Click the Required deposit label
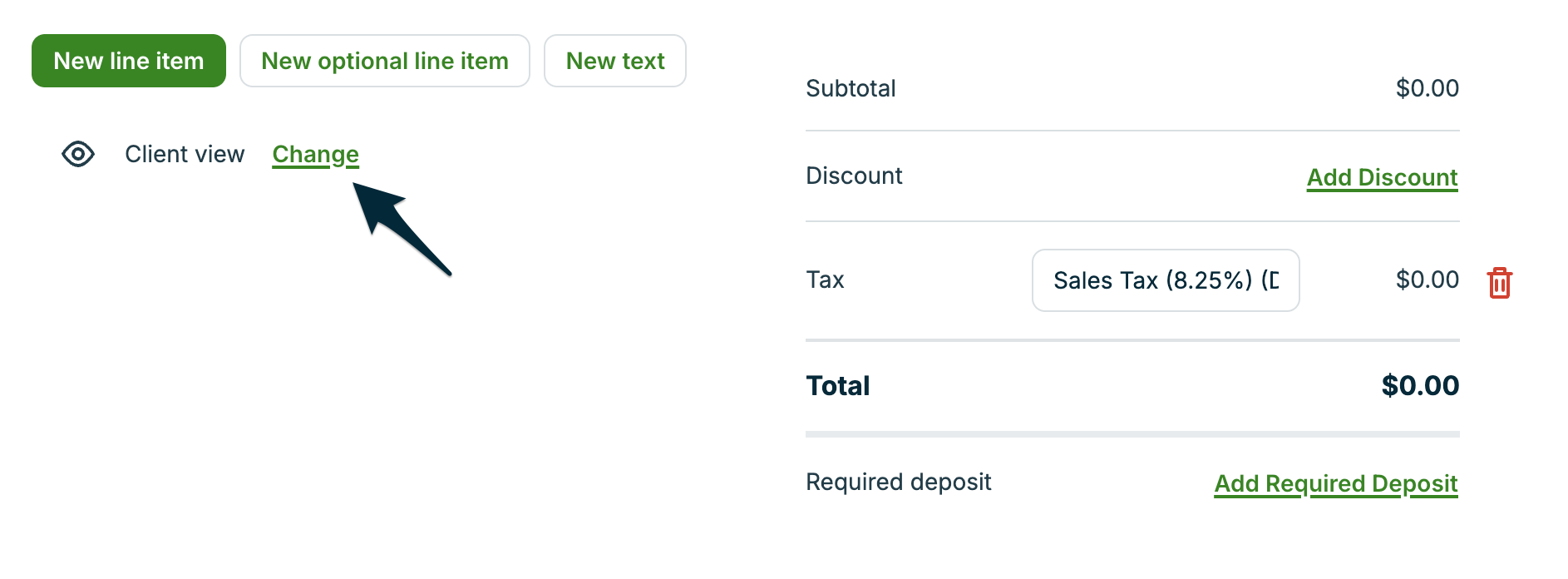 (898, 482)
